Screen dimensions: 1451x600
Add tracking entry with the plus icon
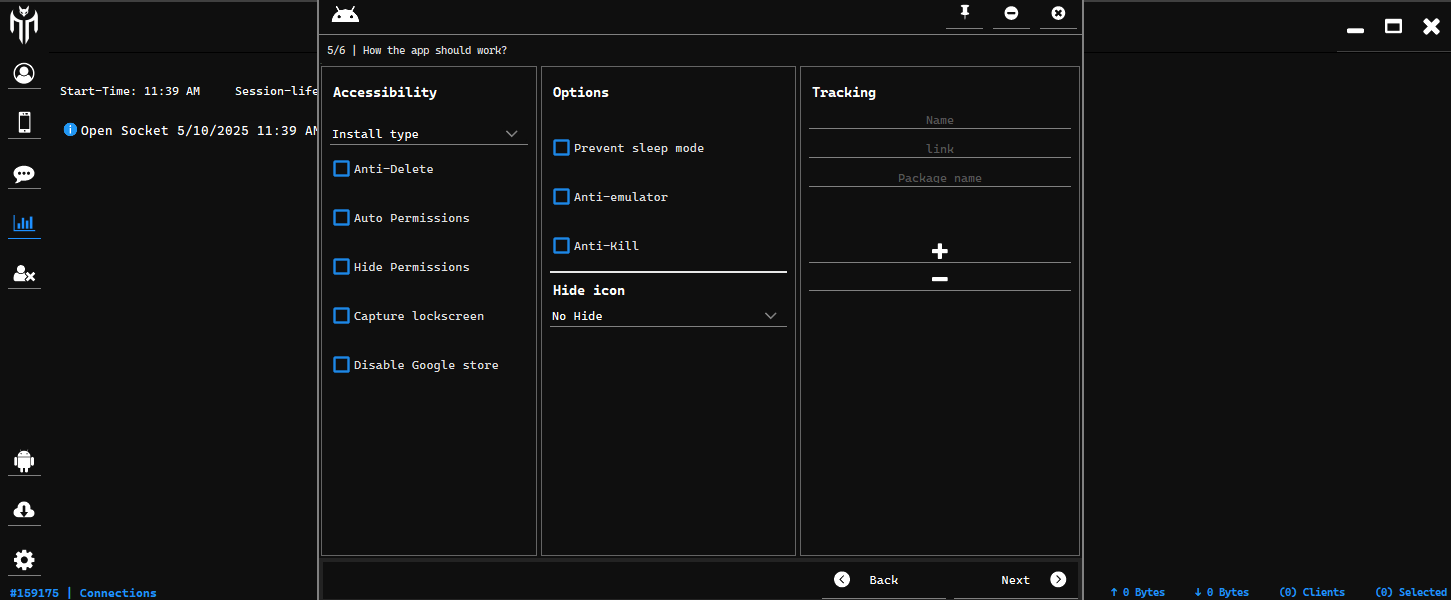[x=939, y=251]
